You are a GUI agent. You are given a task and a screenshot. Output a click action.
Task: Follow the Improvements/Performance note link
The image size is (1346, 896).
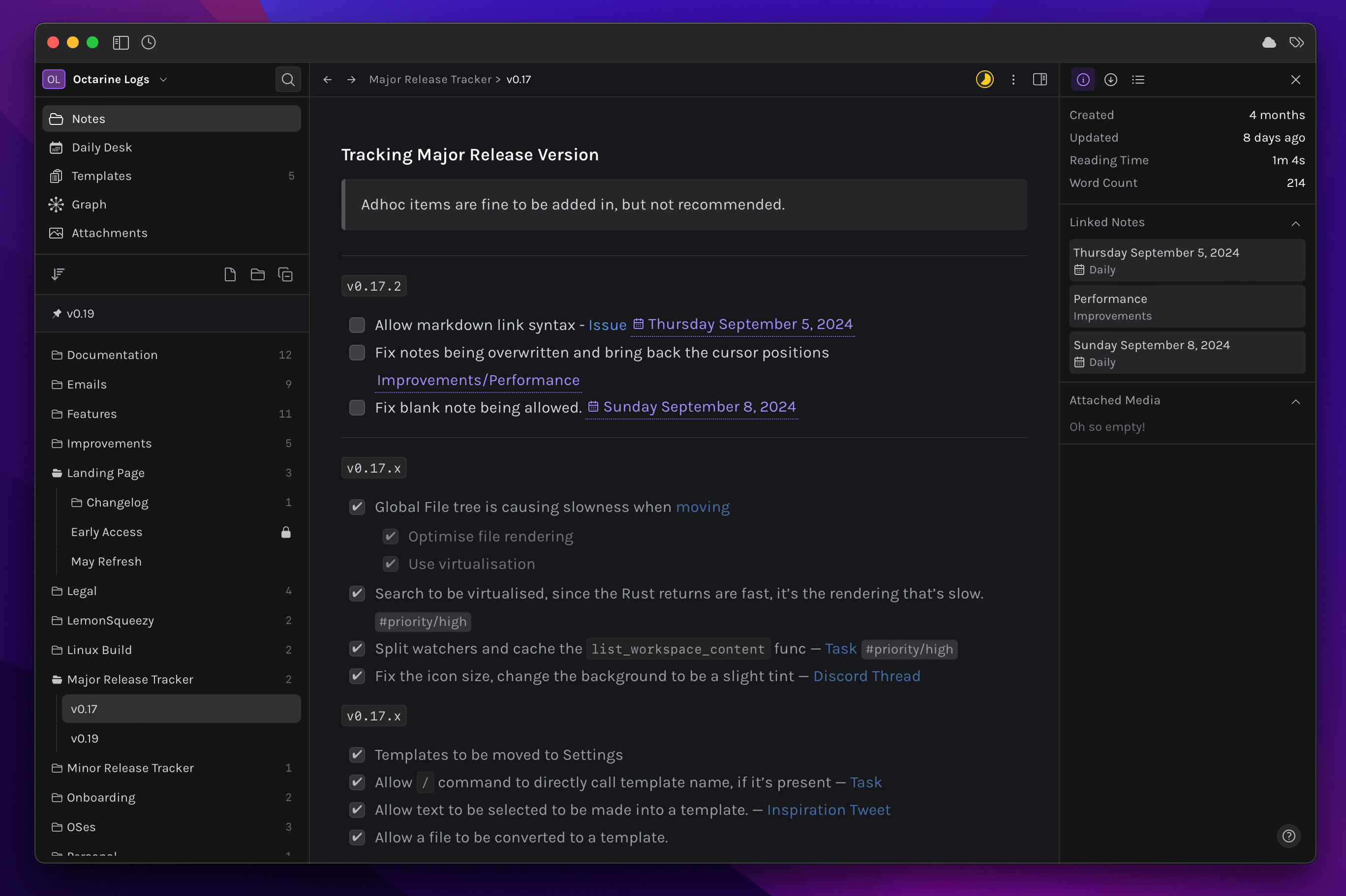pos(478,380)
